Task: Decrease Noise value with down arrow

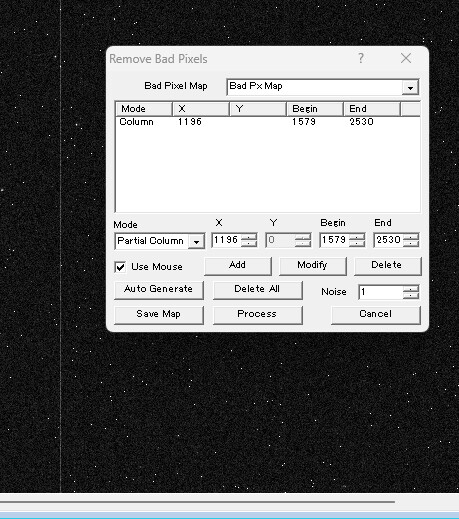Action: (411, 295)
